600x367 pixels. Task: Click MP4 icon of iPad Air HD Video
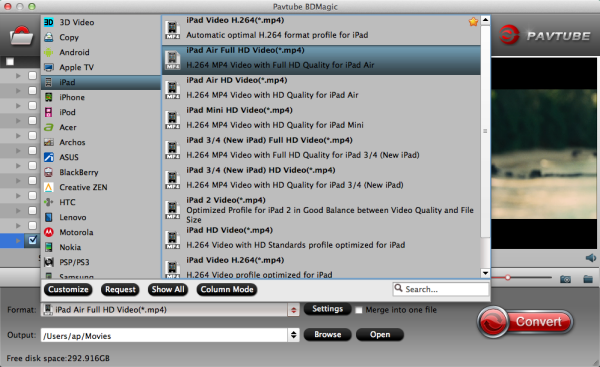click(x=173, y=90)
